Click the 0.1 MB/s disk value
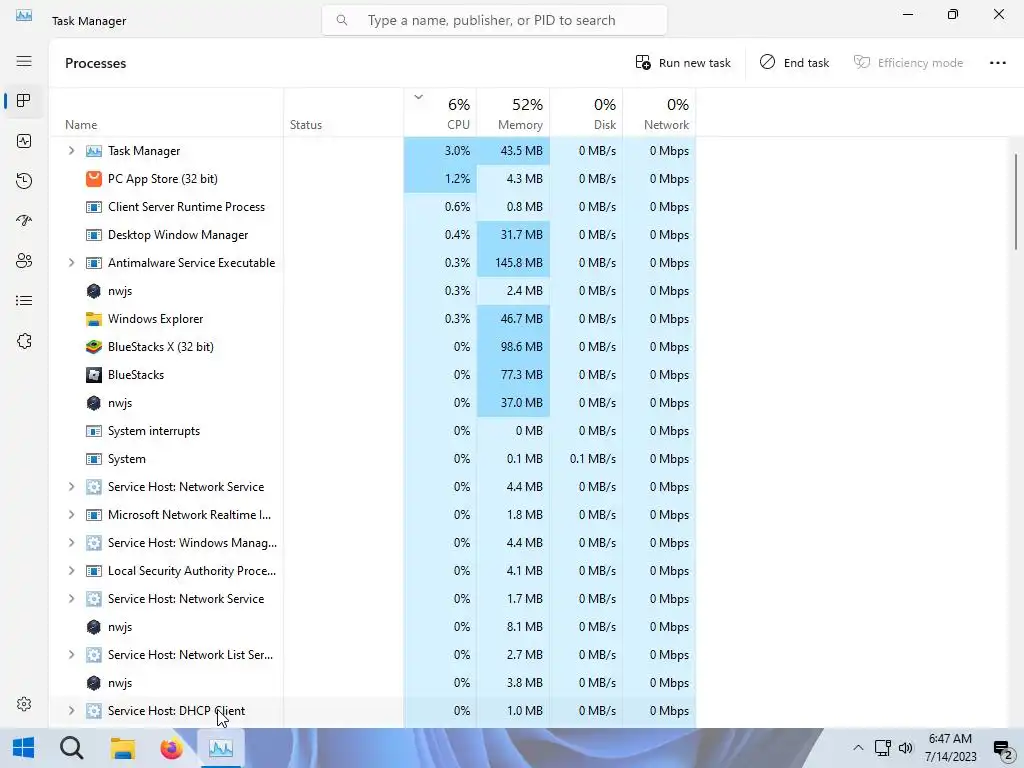1024x768 pixels. point(592,459)
